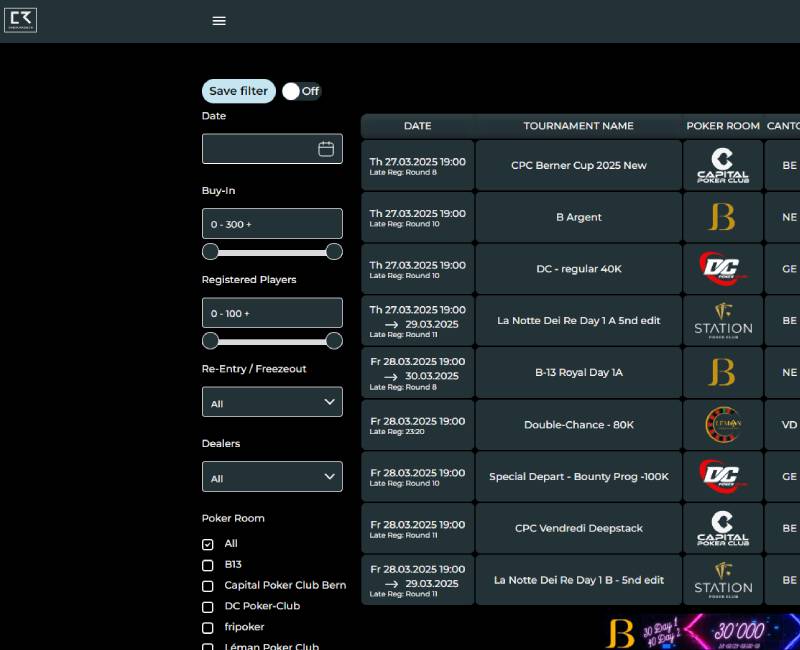Click DC Poker logo for DC - regular 40K
The image size is (800, 650).
(722, 269)
